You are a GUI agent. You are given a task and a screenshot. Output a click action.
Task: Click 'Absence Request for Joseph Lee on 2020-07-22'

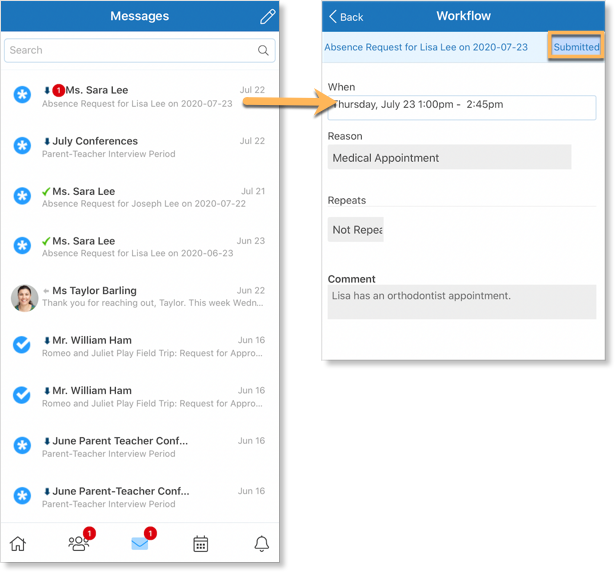[x=144, y=204]
